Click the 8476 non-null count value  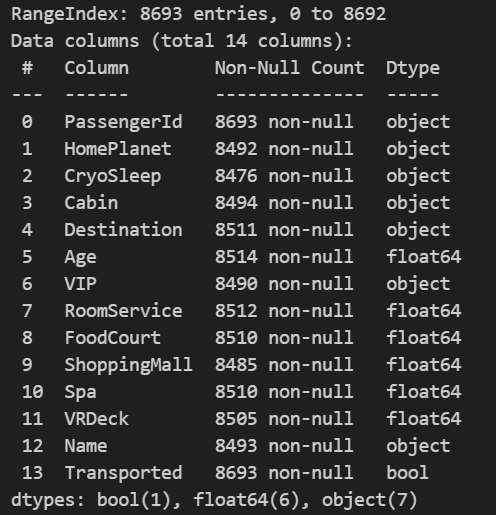(x=284, y=176)
